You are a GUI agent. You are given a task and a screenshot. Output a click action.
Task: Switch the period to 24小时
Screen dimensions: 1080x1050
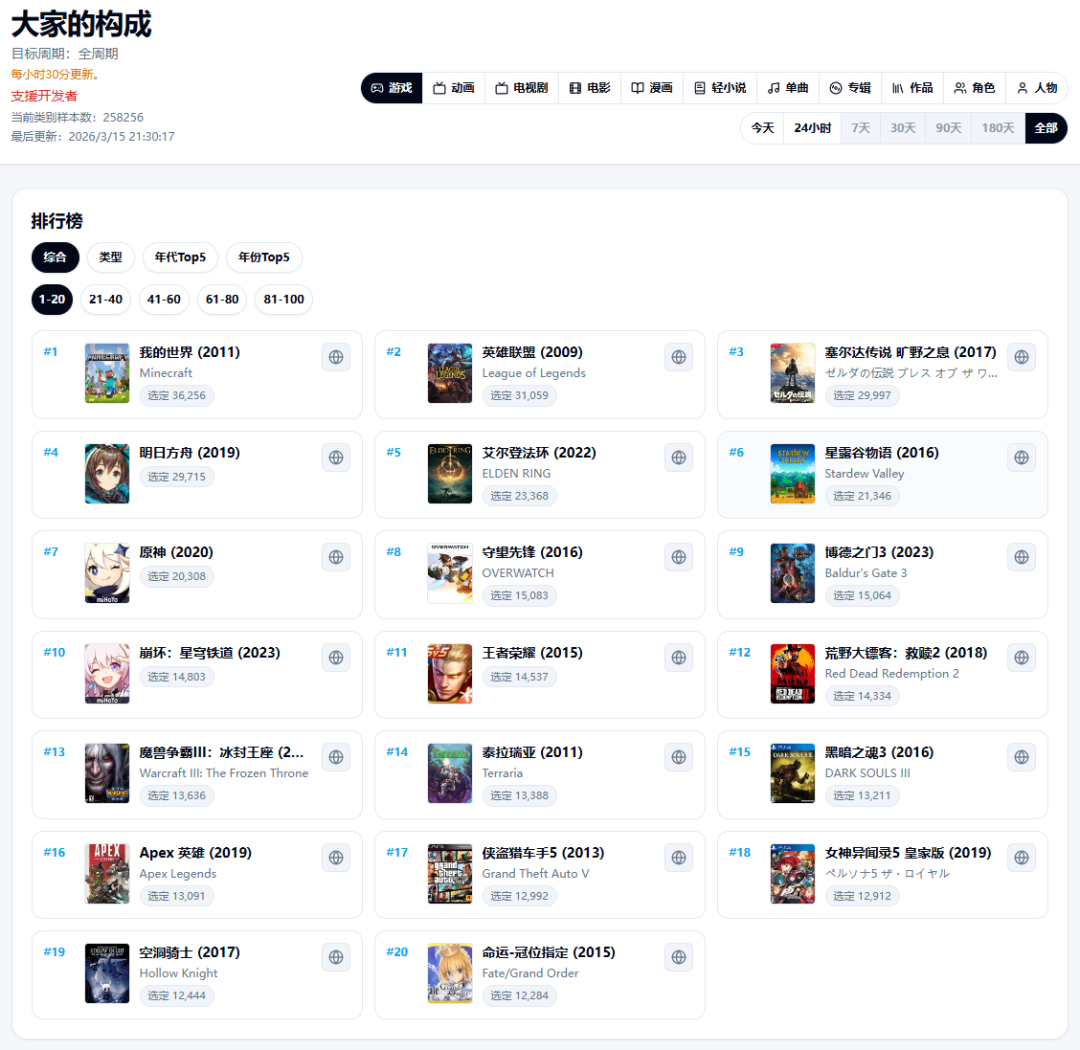coord(813,128)
